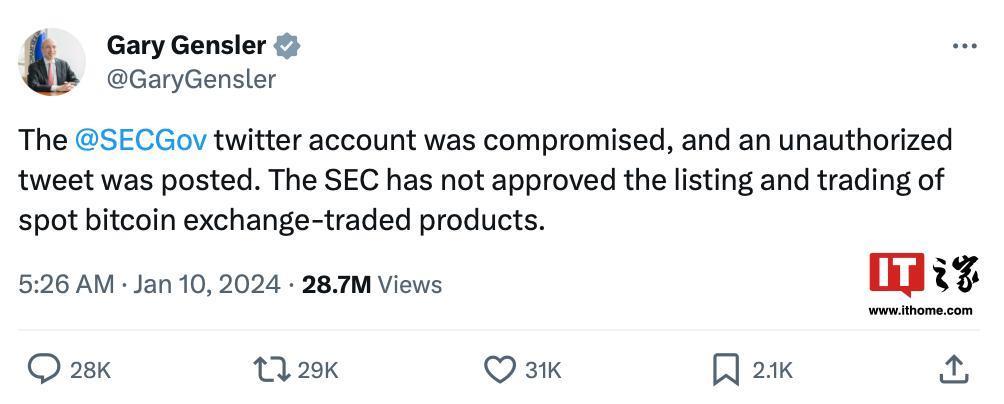
Task: Bookmark the tweet with the bookmark icon
Action: click(725, 370)
